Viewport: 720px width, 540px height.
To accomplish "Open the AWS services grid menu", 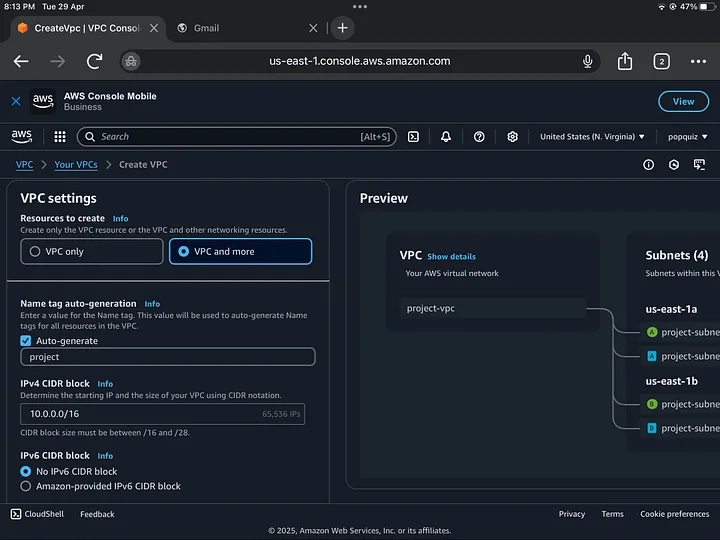I will [x=60, y=136].
